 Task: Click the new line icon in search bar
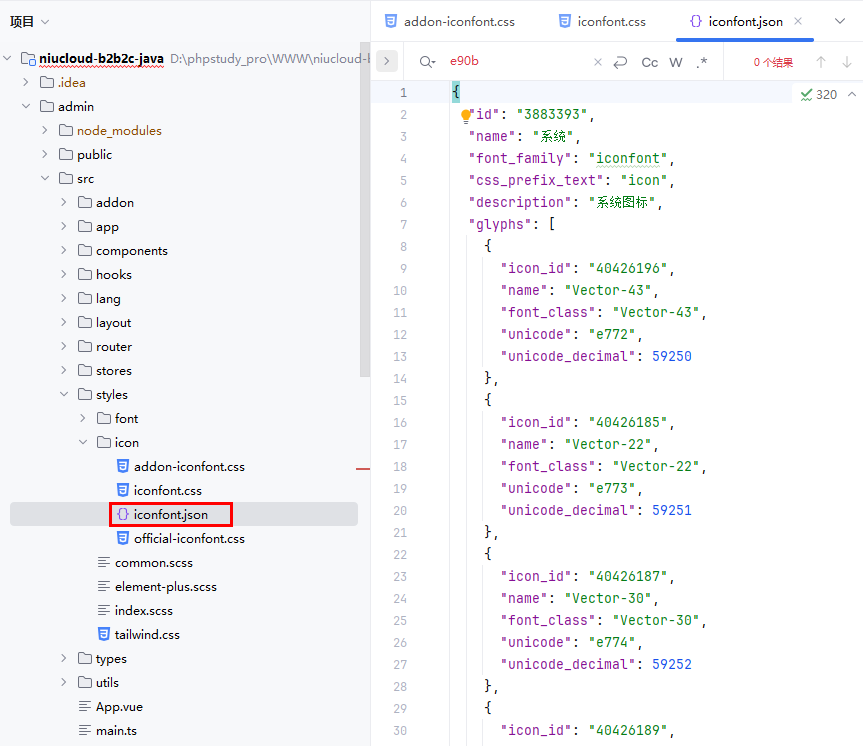pyautogui.click(x=620, y=62)
